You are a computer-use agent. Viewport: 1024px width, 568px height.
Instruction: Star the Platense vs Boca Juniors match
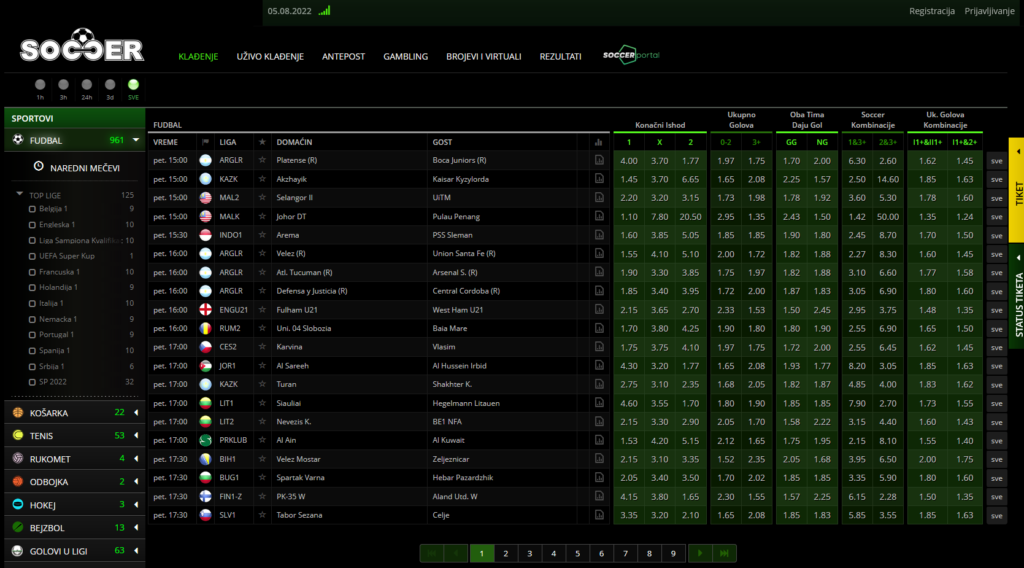[x=262, y=160]
